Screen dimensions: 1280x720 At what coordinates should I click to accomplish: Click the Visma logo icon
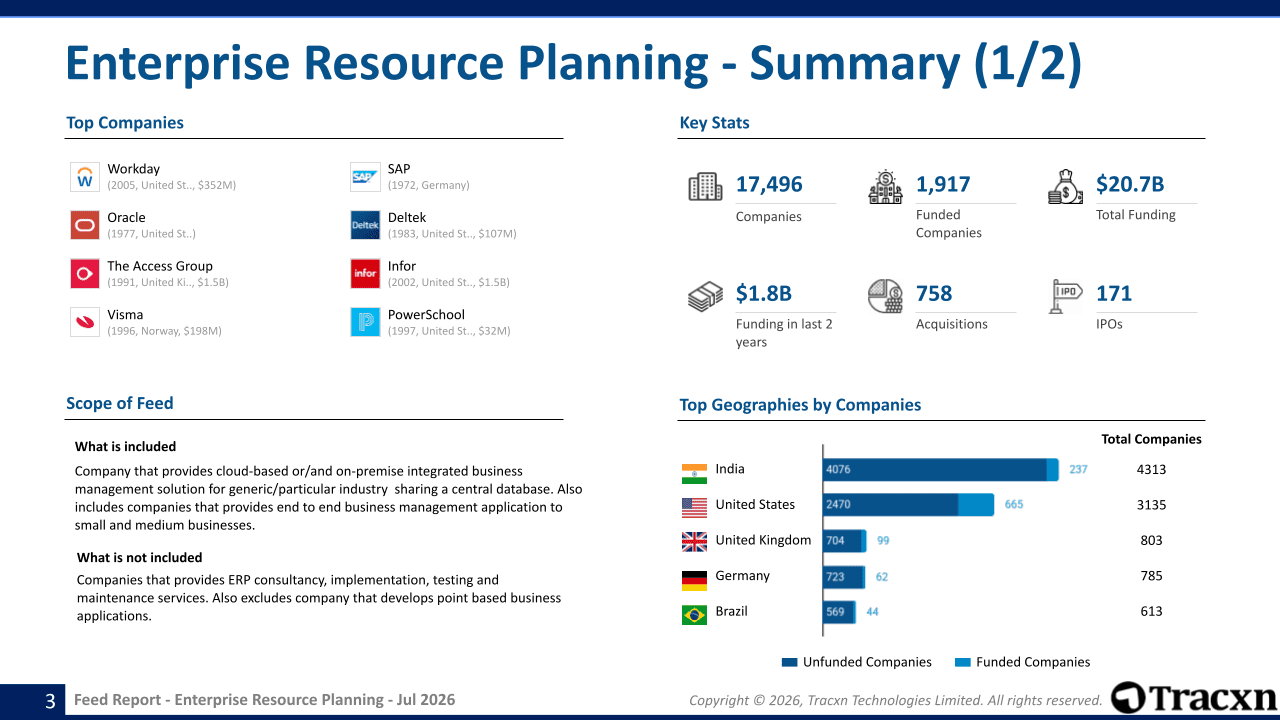click(x=85, y=322)
